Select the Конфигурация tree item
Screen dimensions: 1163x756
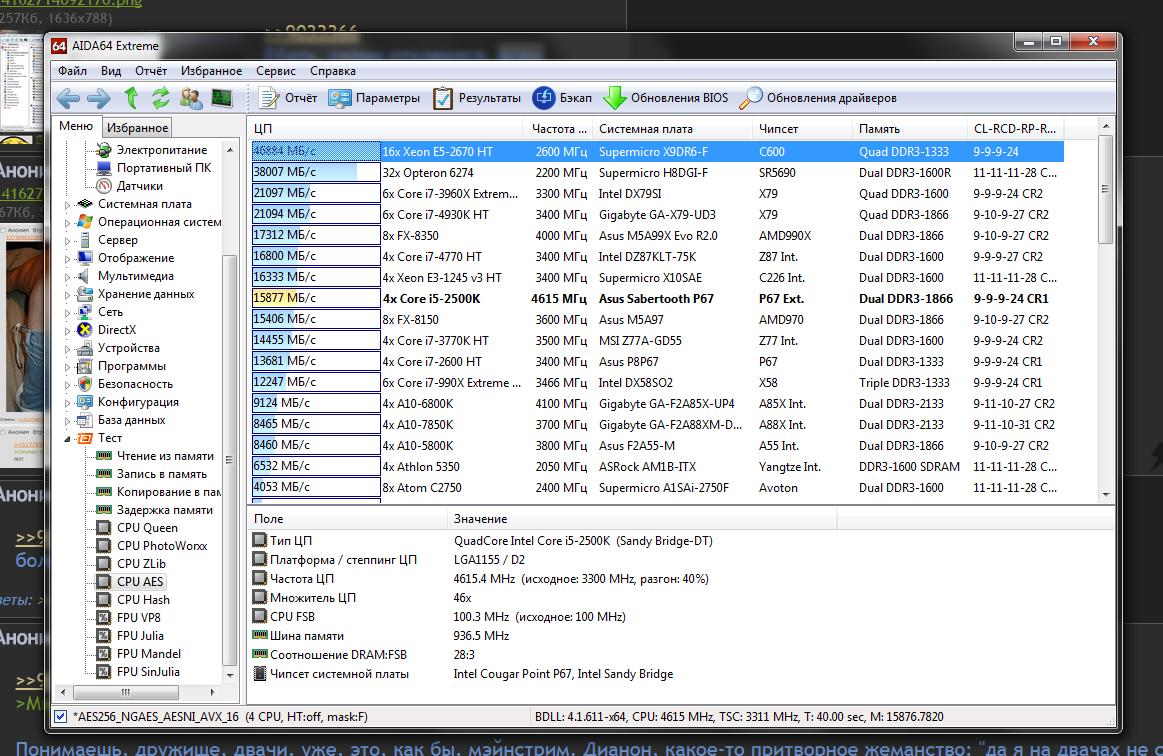tap(138, 402)
